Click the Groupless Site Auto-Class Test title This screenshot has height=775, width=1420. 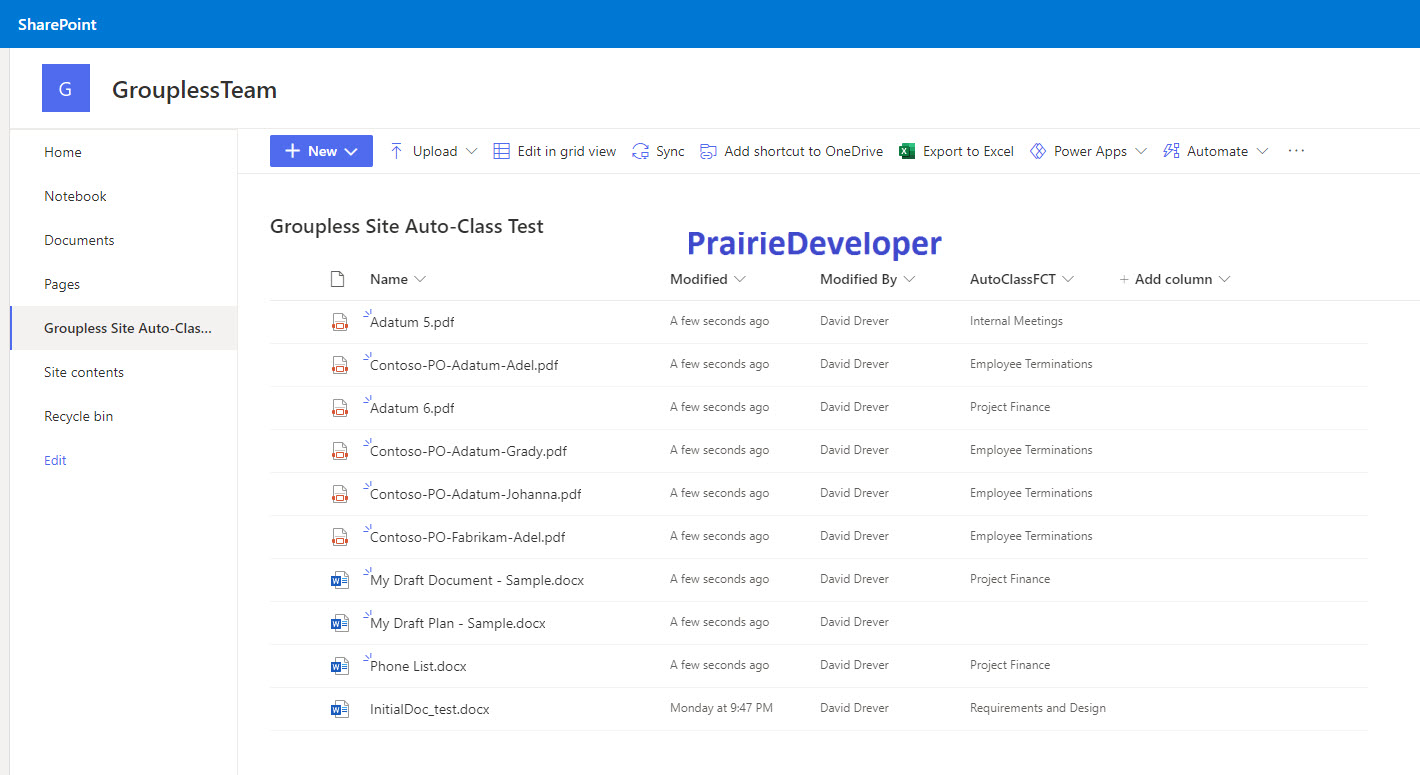pyautogui.click(x=407, y=226)
